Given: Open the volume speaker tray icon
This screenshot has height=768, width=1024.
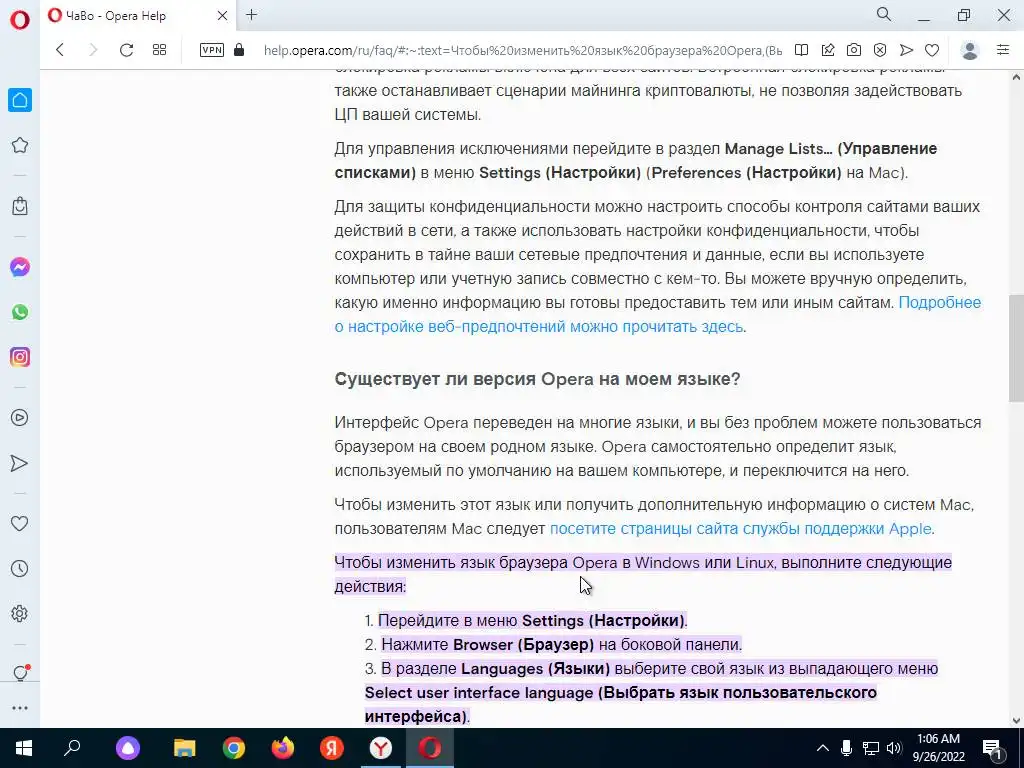Looking at the screenshot, I should [x=894, y=748].
